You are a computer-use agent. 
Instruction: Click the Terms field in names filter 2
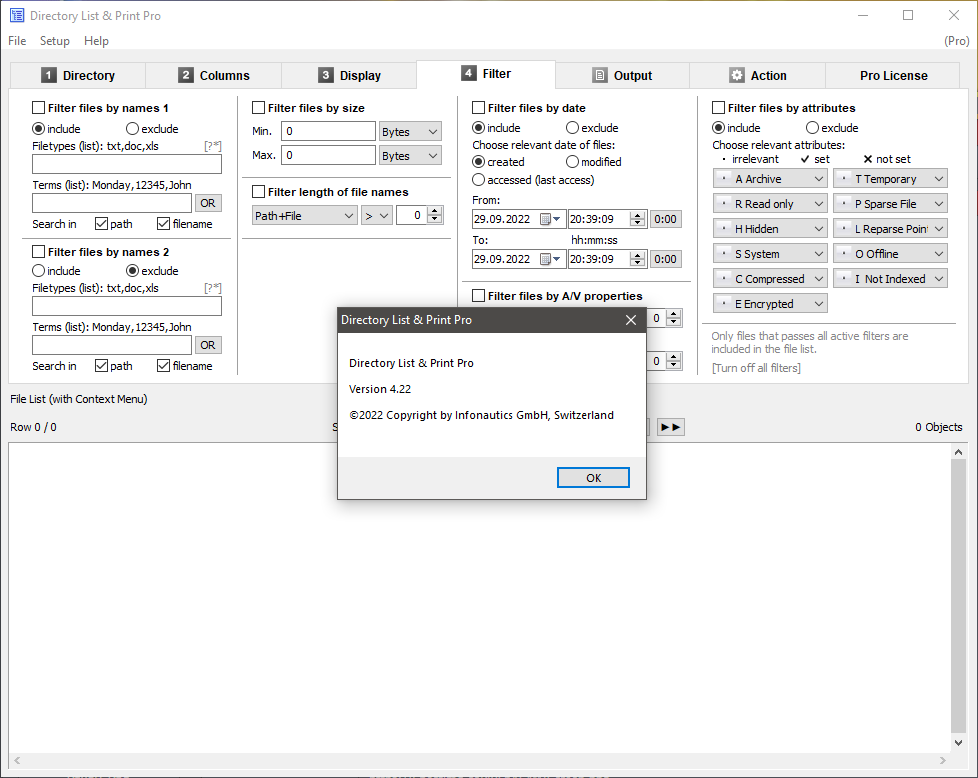(112, 345)
